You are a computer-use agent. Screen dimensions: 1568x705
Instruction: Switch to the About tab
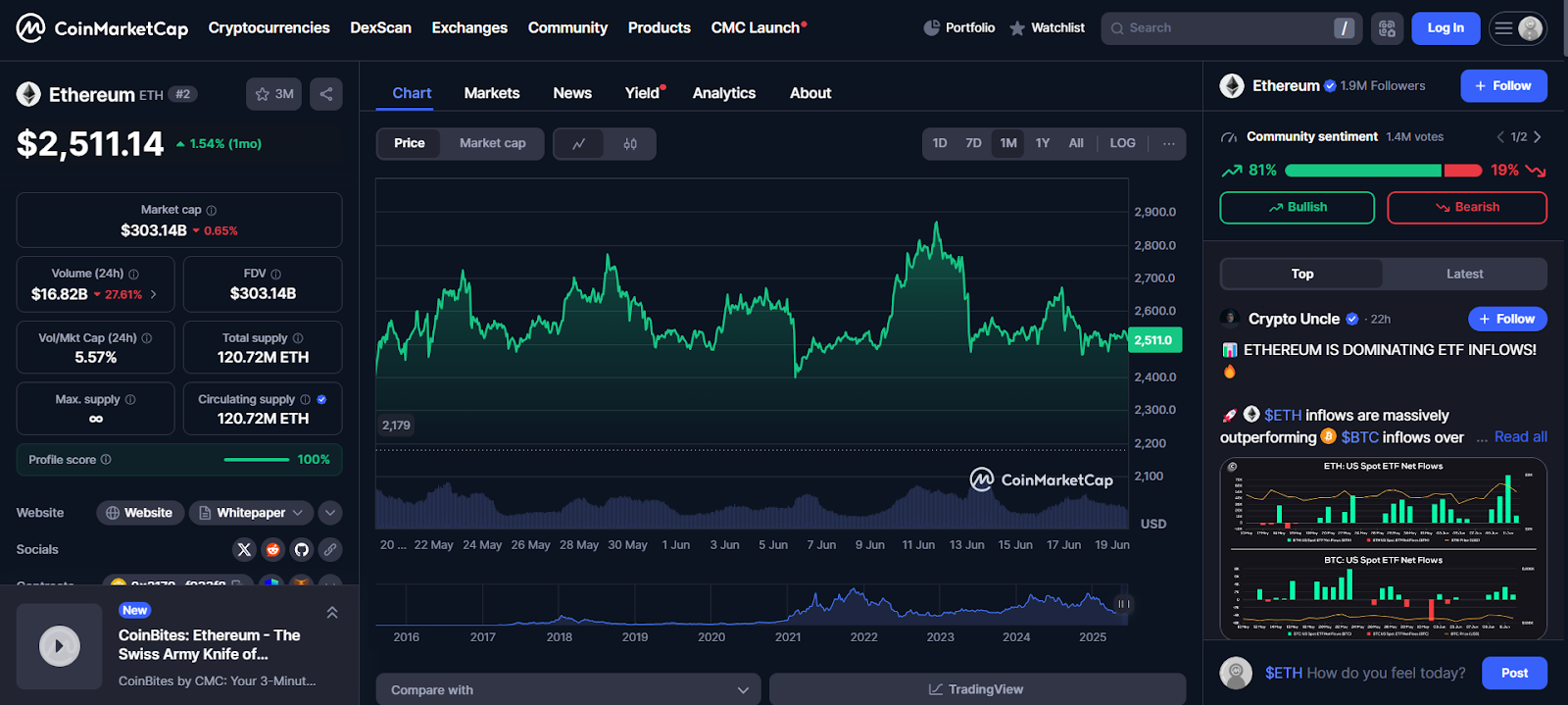click(x=810, y=93)
